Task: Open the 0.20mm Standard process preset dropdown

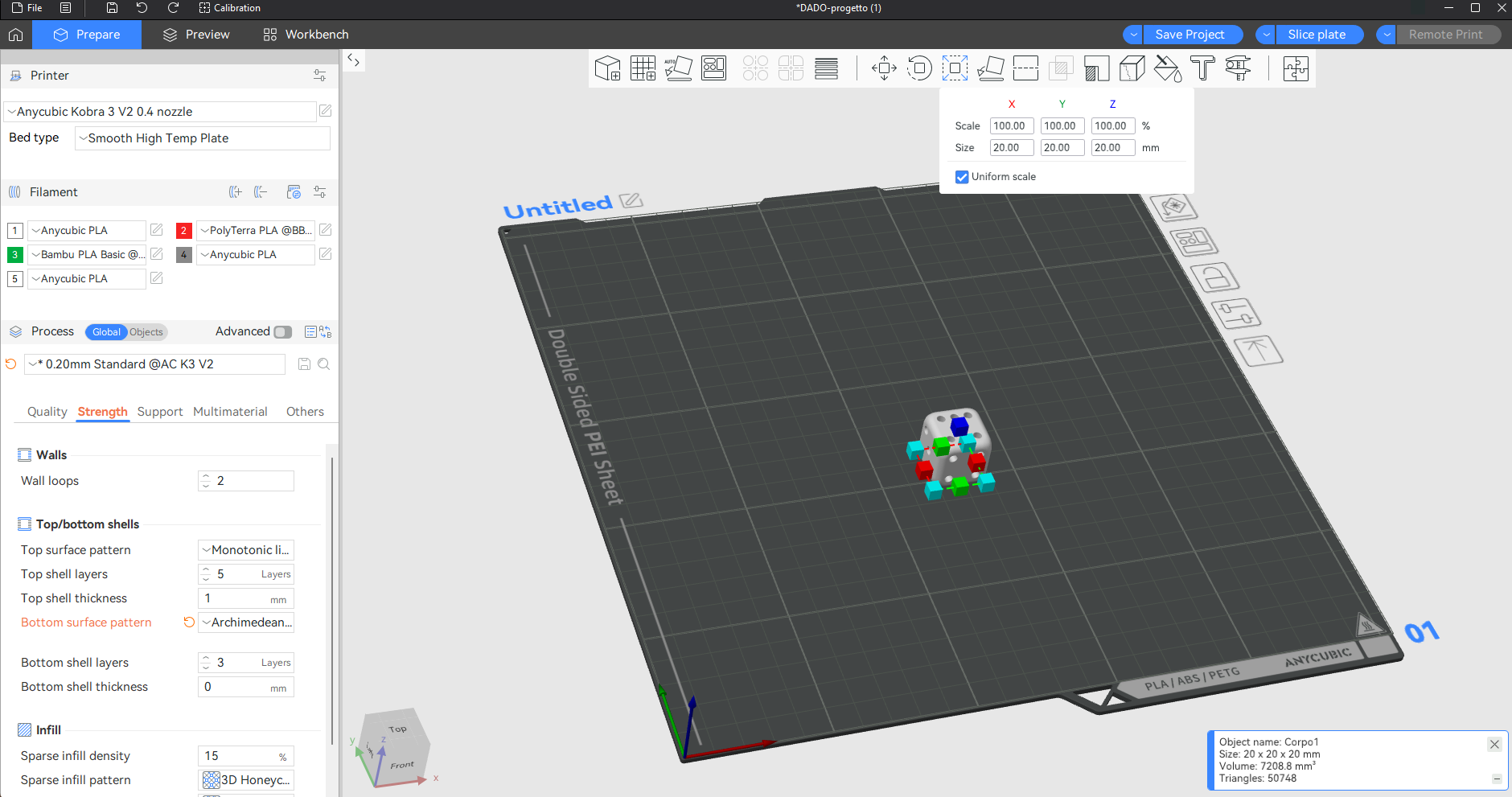Action: [x=154, y=364]
